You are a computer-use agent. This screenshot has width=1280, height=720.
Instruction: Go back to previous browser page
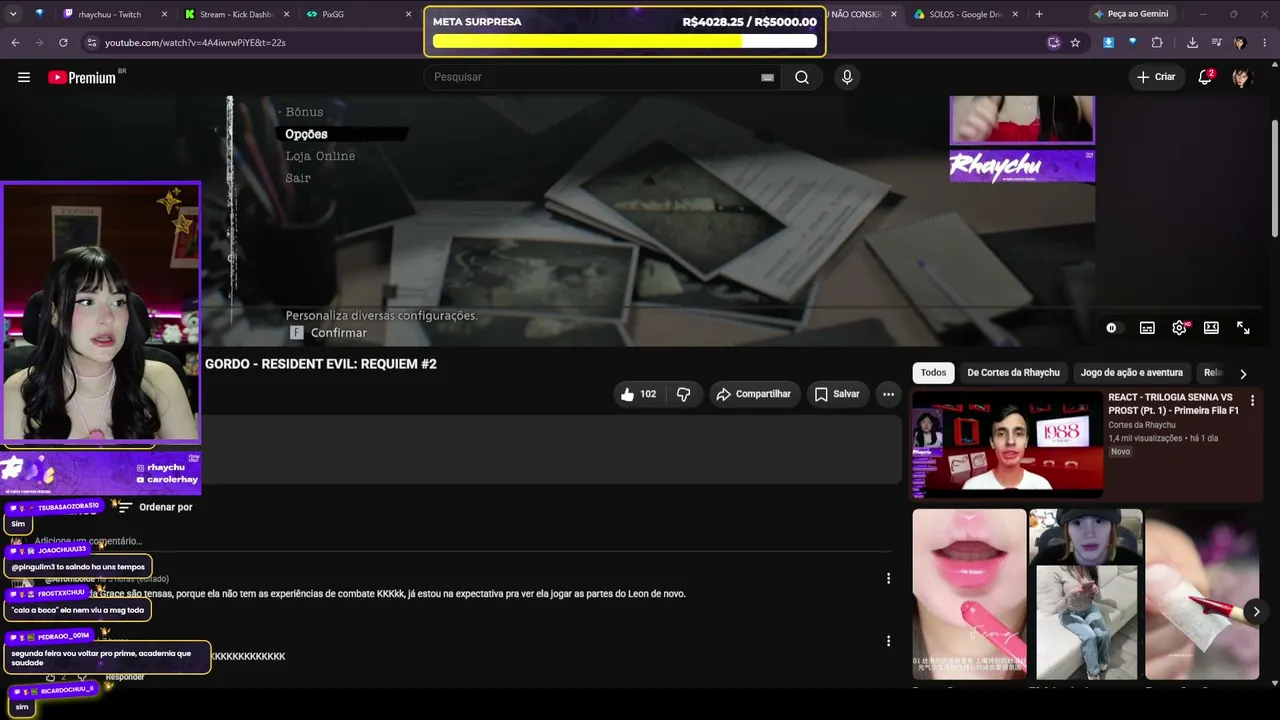pos(15,43)
